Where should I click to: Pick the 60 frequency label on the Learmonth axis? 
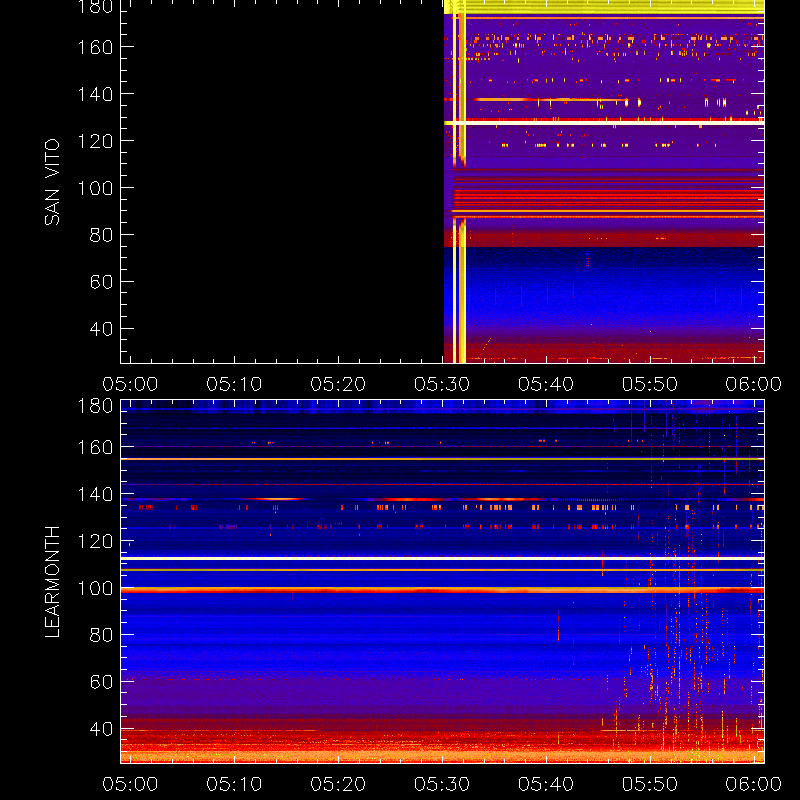point(102,682)
